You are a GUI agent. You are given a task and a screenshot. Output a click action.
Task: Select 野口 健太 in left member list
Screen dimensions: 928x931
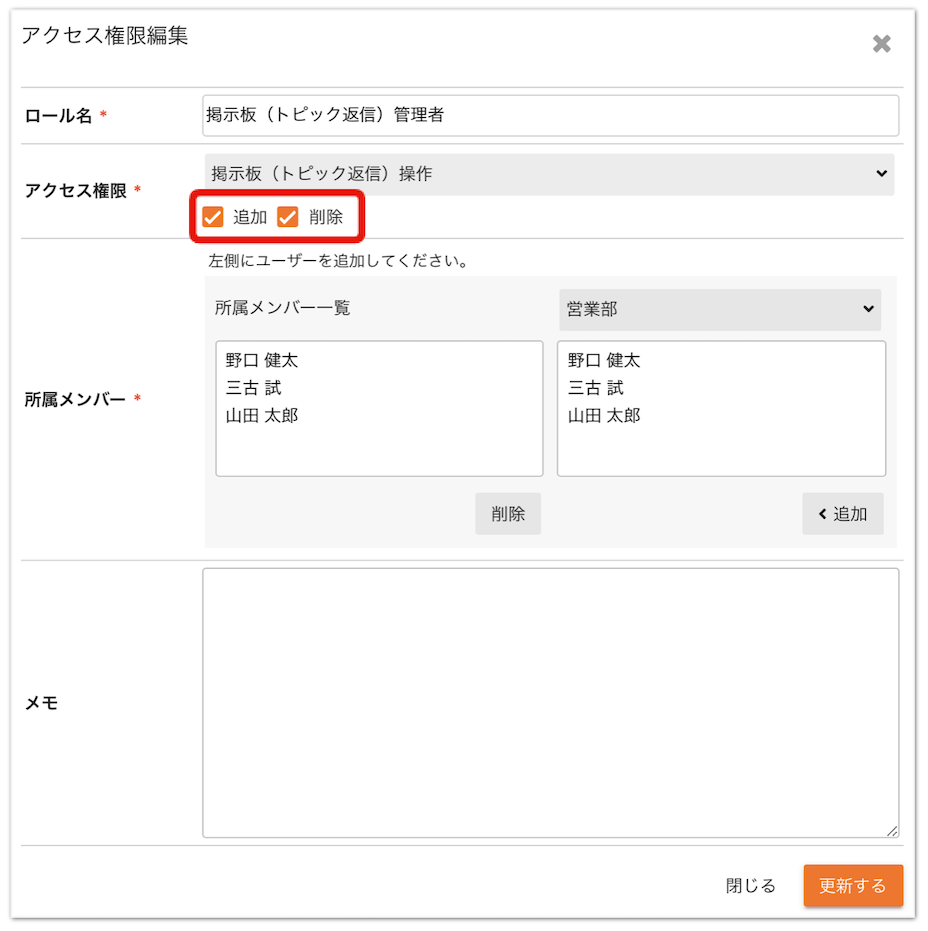(x=262, y=360)
